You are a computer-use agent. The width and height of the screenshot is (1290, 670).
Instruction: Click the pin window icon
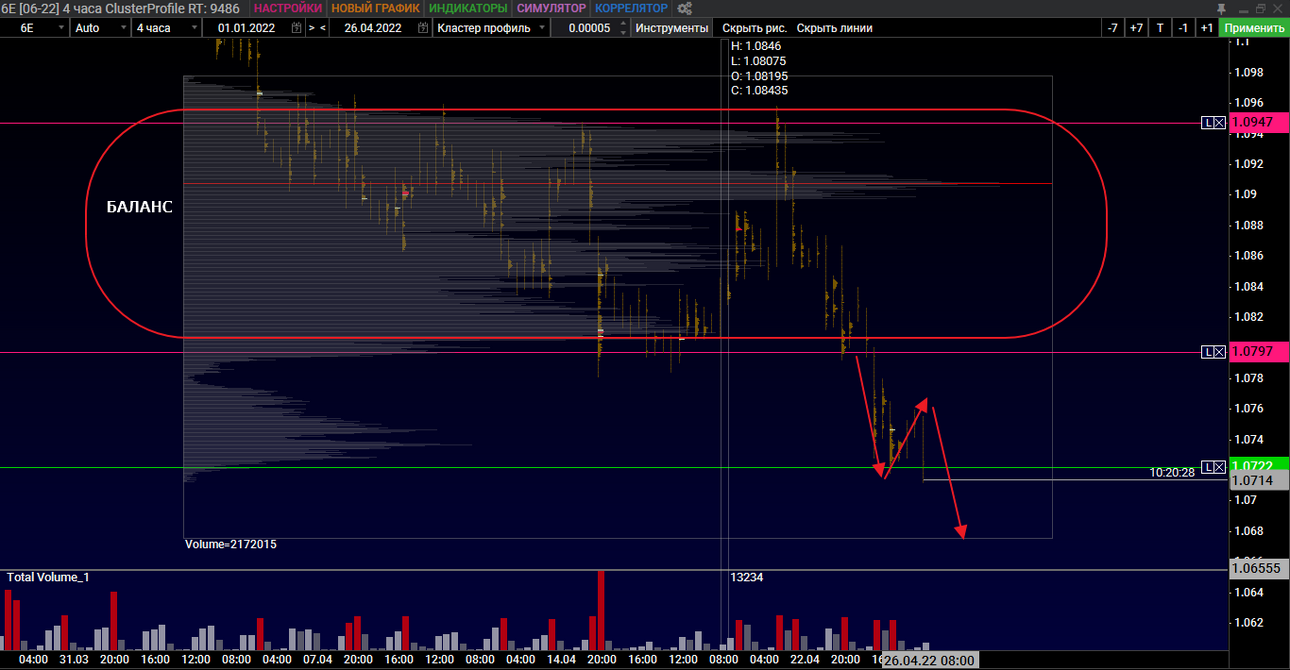click(1221, 8)
